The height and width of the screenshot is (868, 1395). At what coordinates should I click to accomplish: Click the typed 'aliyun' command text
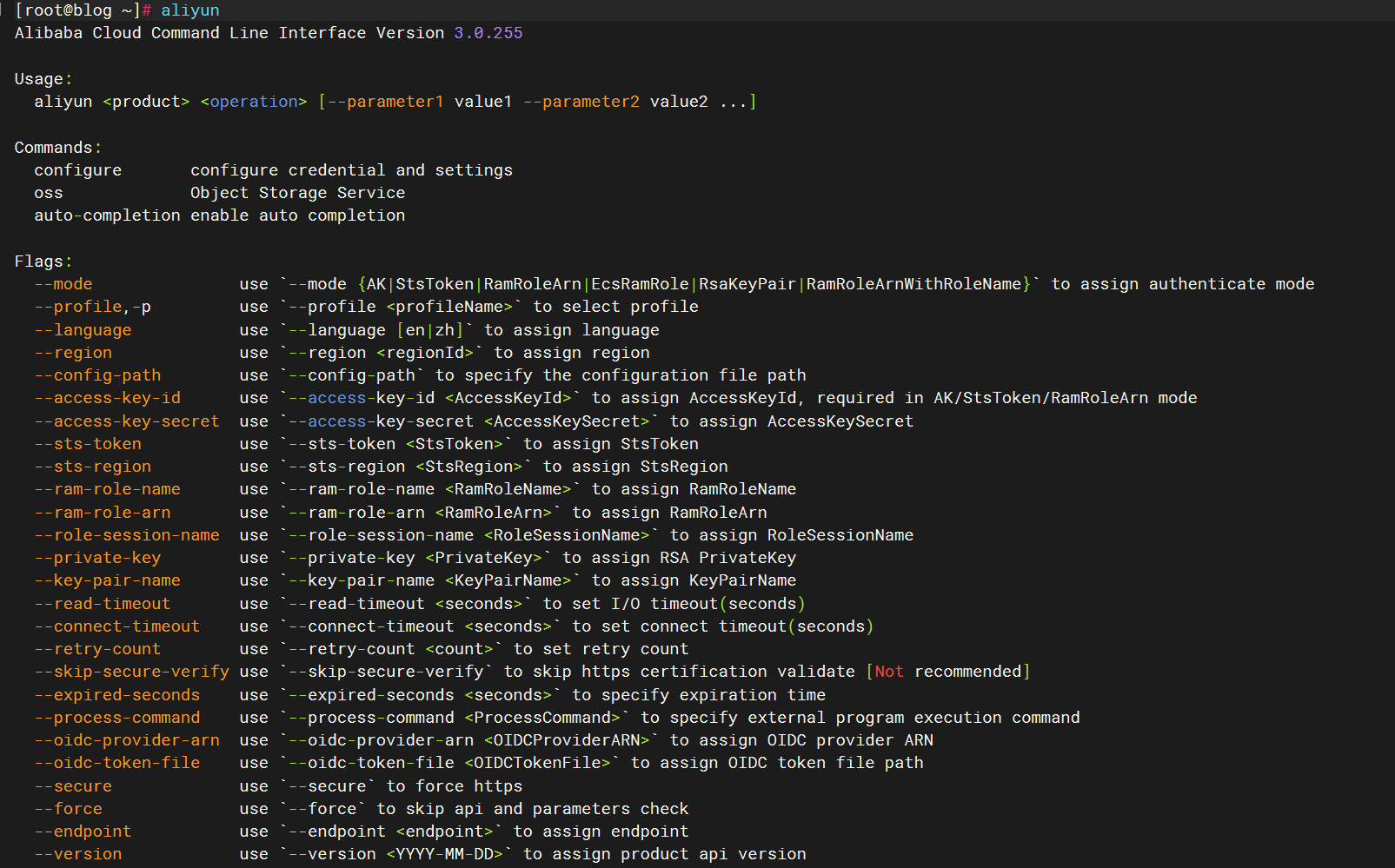tap(190, 10)
